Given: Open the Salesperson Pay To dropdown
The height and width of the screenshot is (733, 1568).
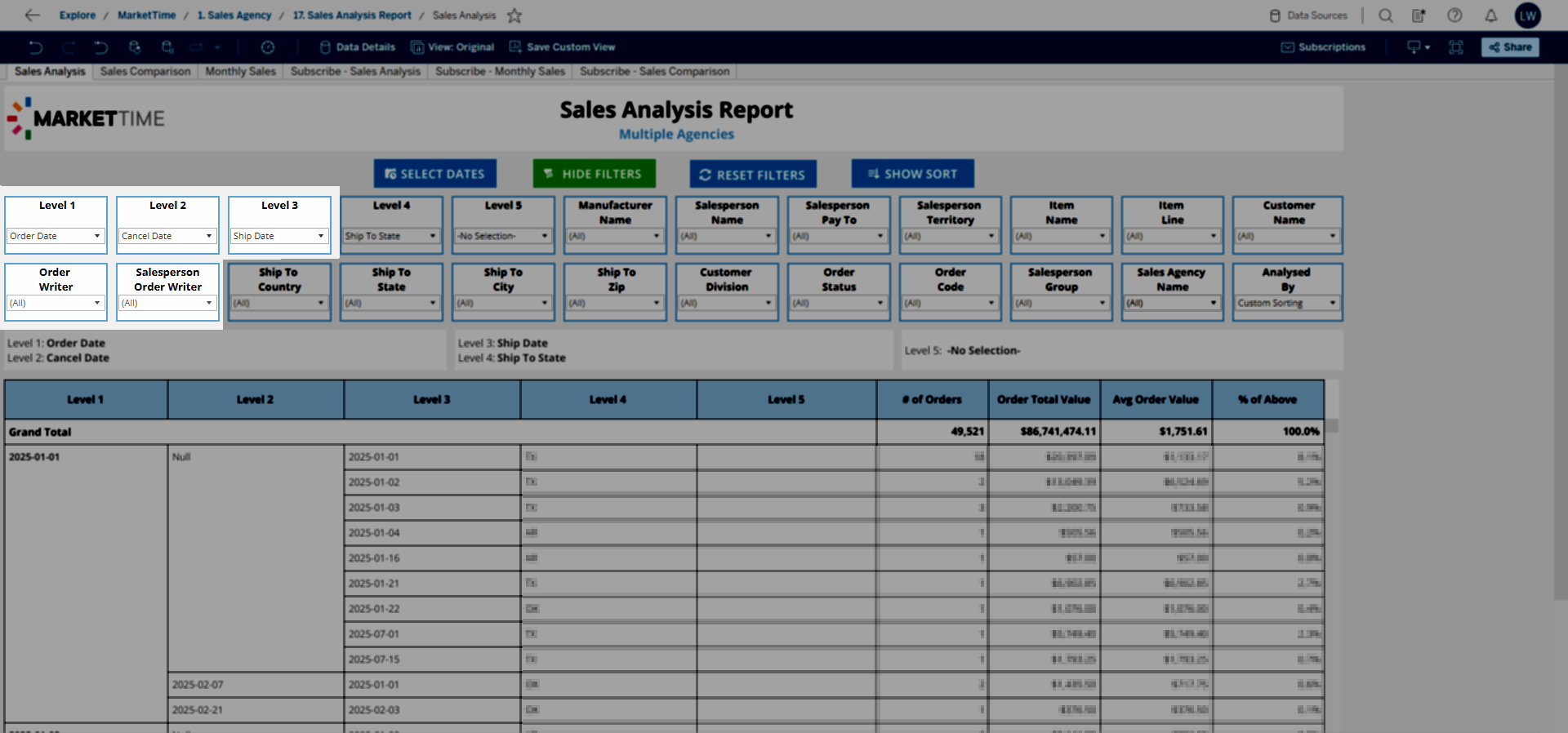Looking at the screenshot, I should coord(839,236).
